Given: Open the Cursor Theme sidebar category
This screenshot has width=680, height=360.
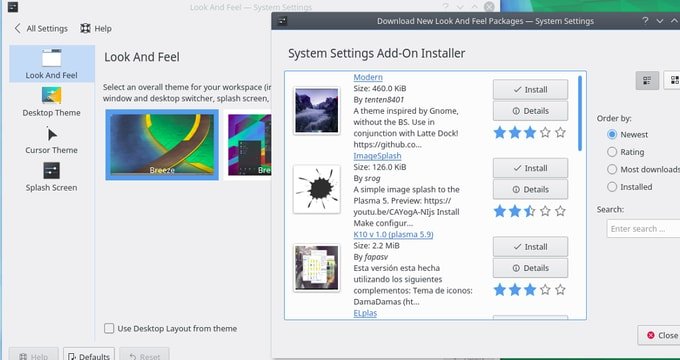Looking at the screenshot, I should pos(52,140).
